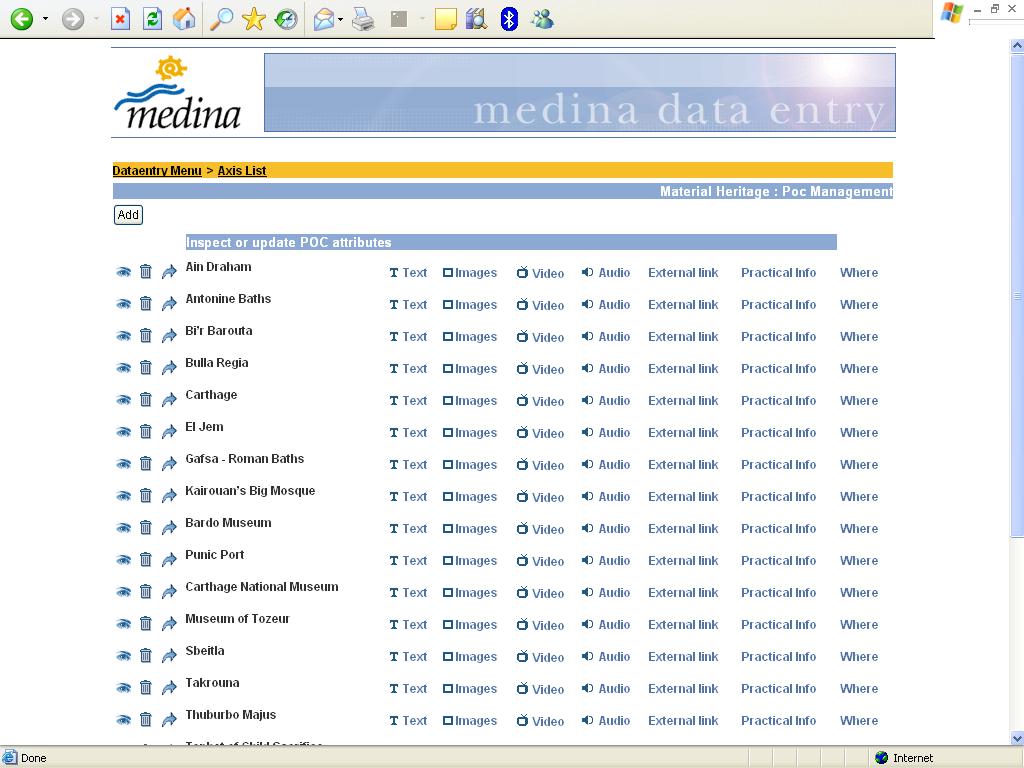Click the browser Forward button
Image resolution: width=1024 pixels, height=768 pixels.
(x=72, y=19)
